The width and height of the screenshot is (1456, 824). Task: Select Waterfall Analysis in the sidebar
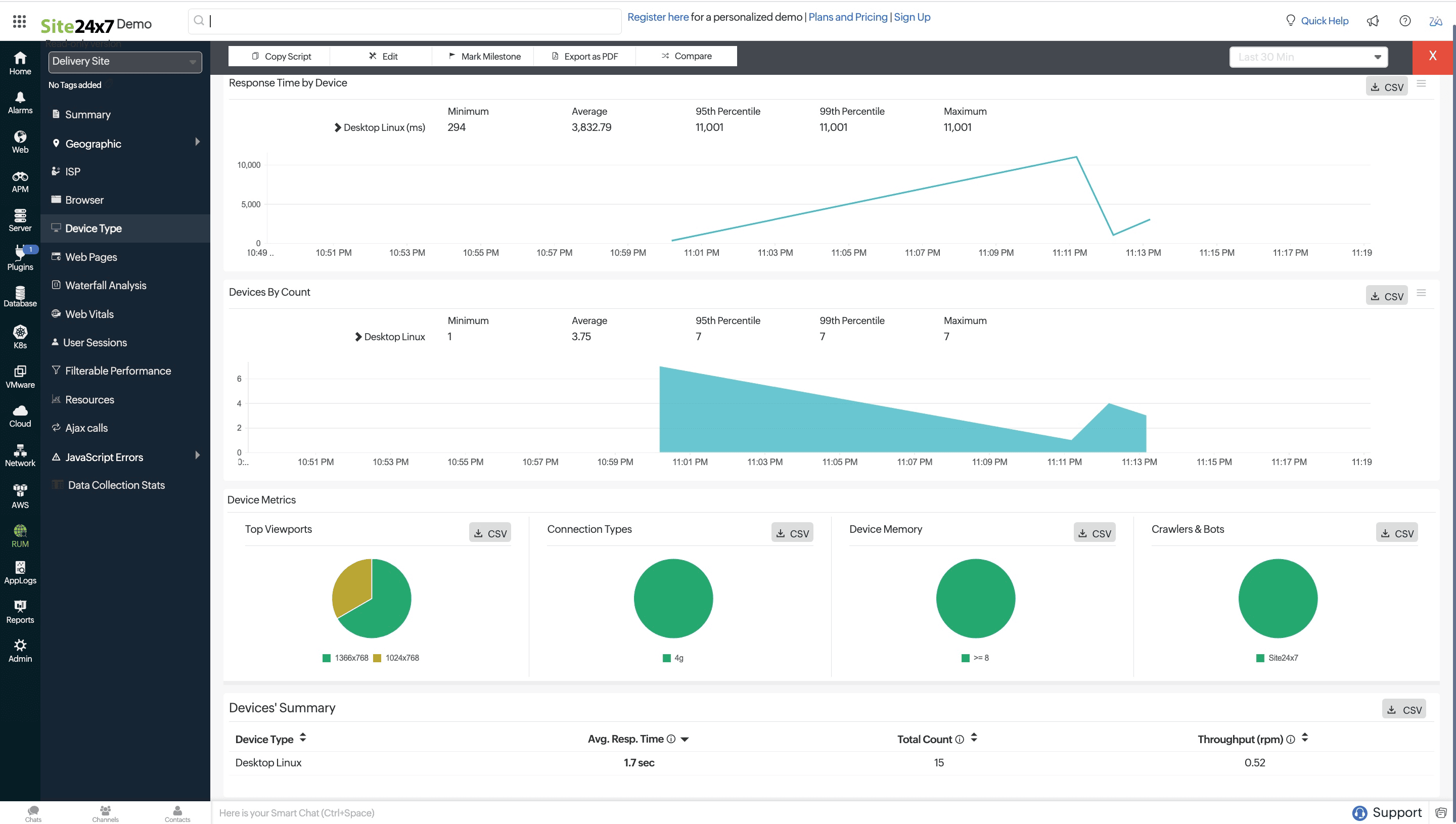105,285
